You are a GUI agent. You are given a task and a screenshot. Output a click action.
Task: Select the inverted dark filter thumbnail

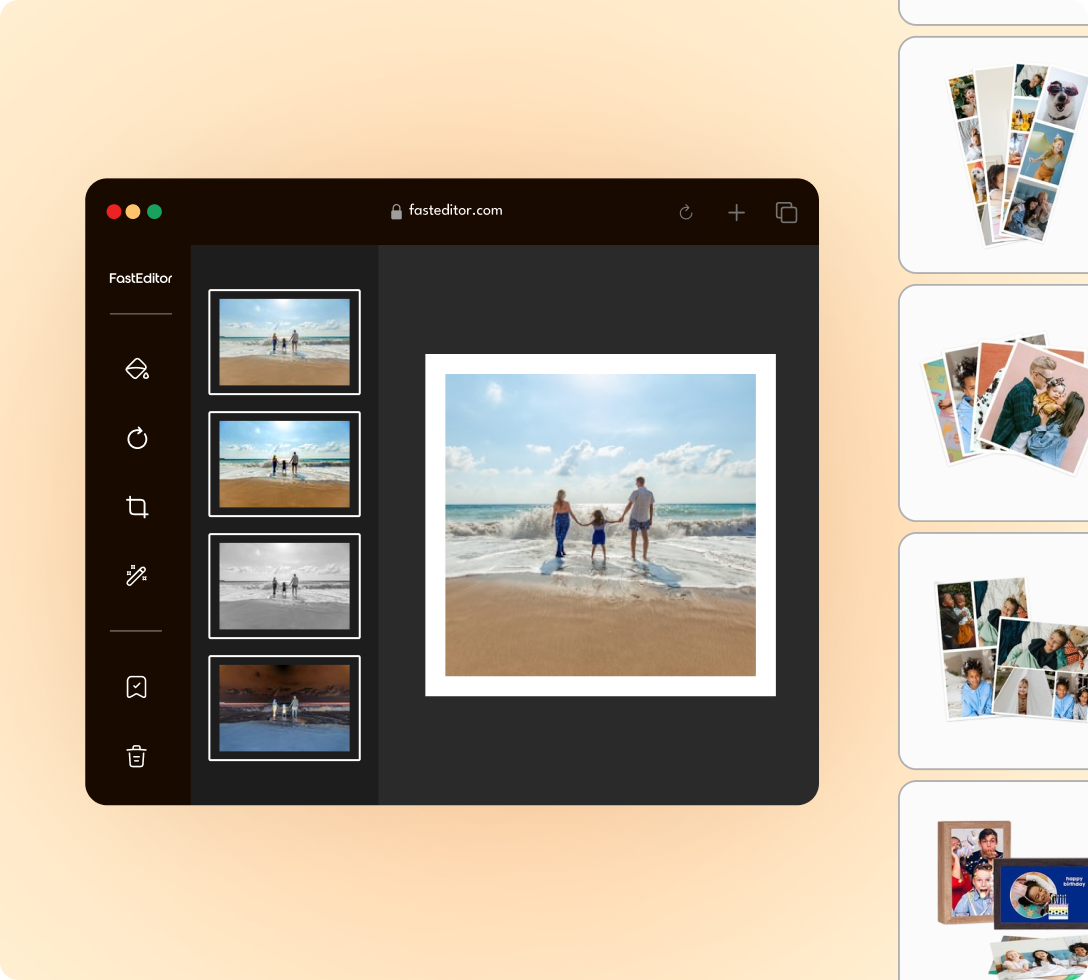tap(284, 708)
